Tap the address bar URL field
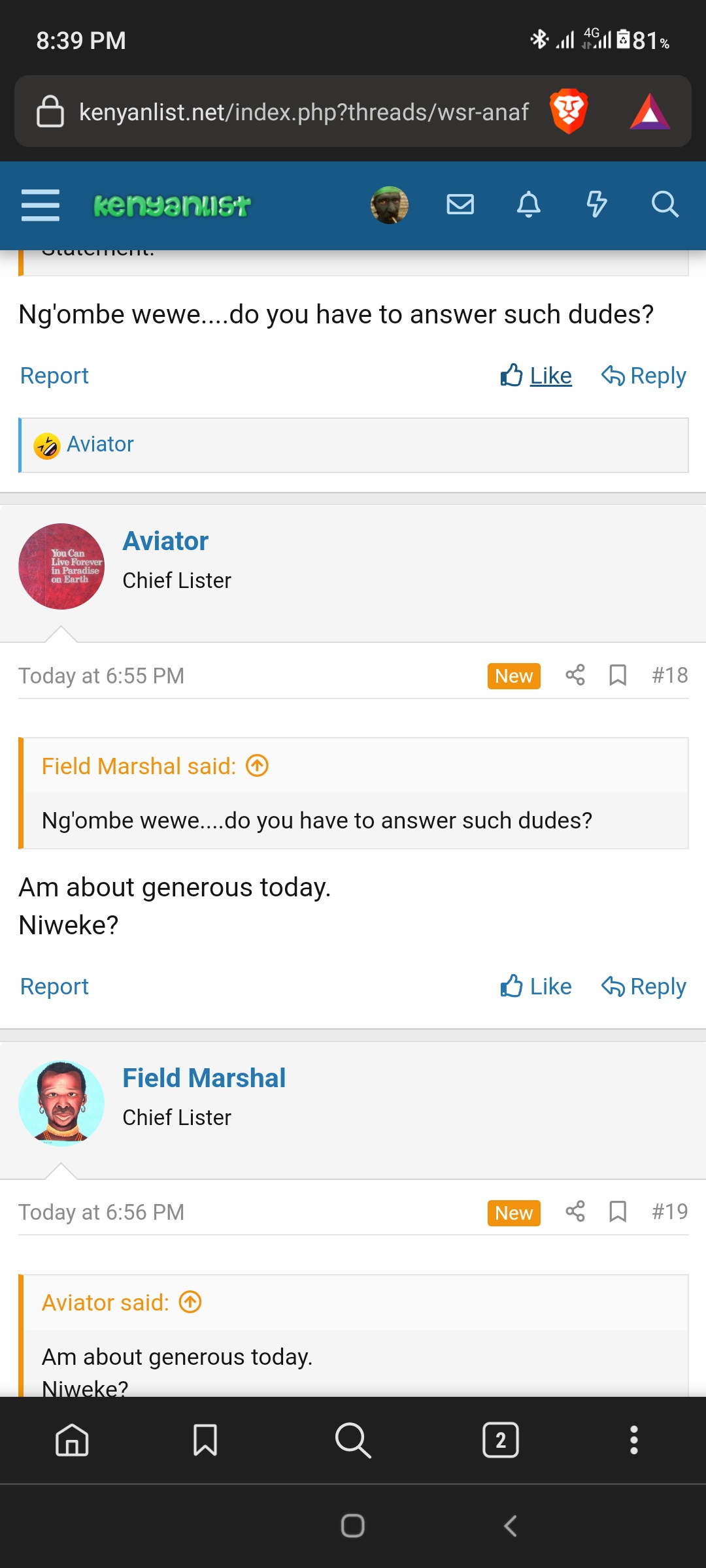706x1568 pixels. pos(303,112)
